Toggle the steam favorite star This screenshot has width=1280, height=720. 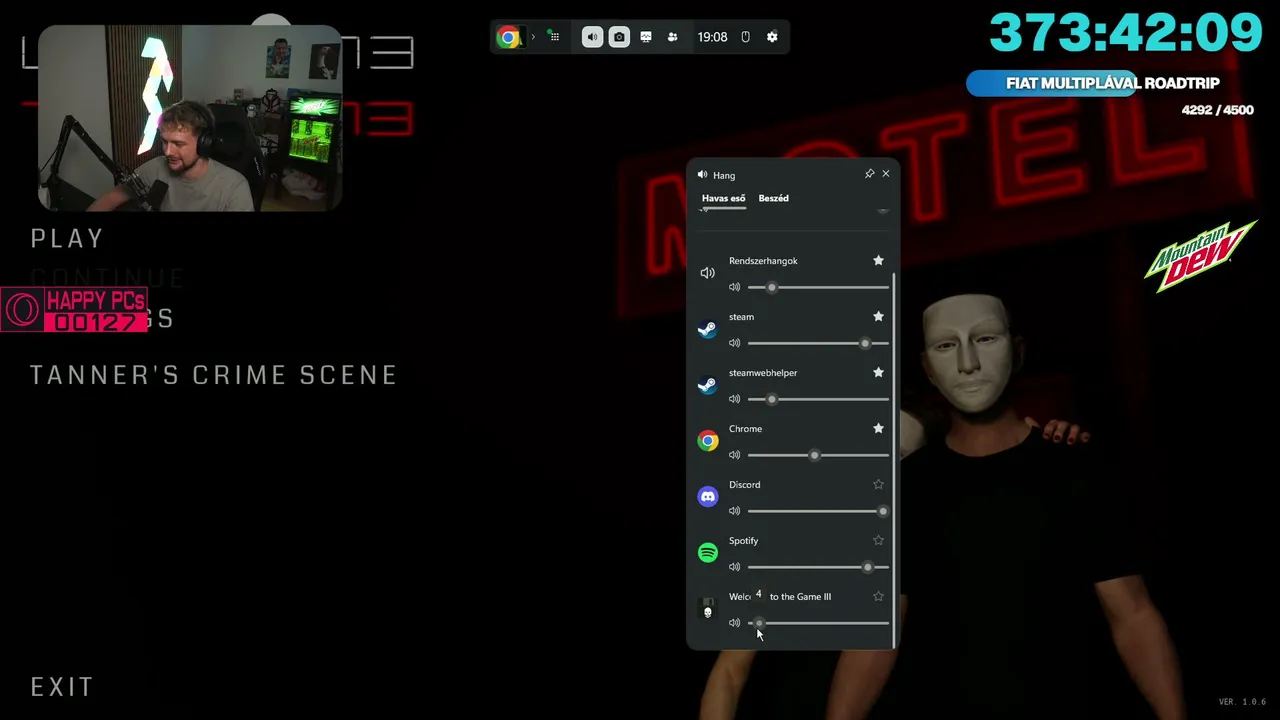click(x=878, y=317)
